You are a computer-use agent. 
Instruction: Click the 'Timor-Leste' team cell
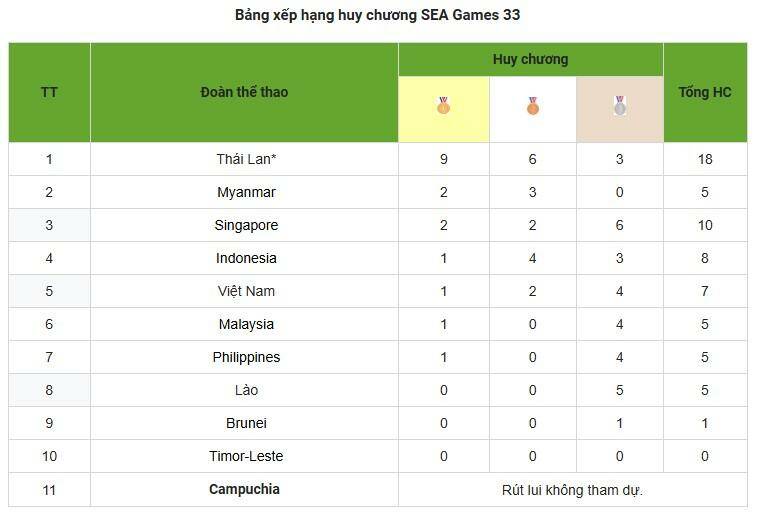point(245,456)
